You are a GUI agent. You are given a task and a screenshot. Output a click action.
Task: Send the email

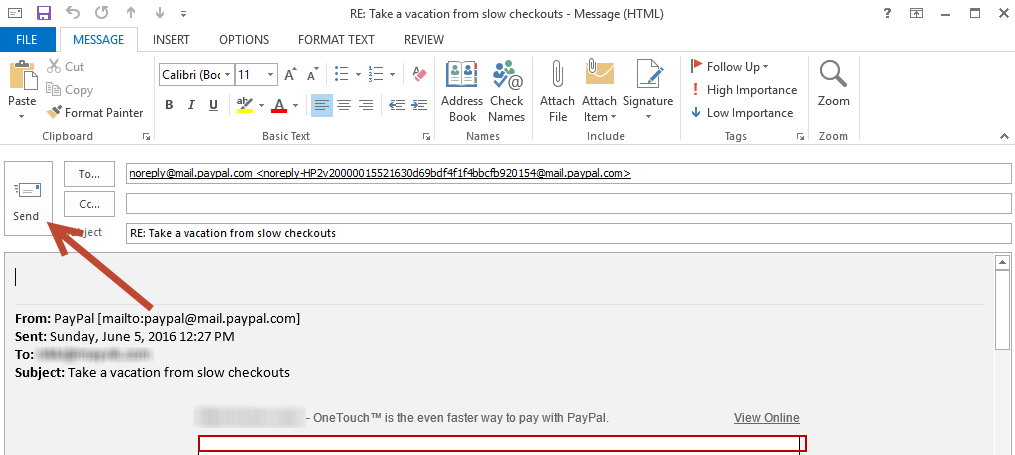point(27,198)
